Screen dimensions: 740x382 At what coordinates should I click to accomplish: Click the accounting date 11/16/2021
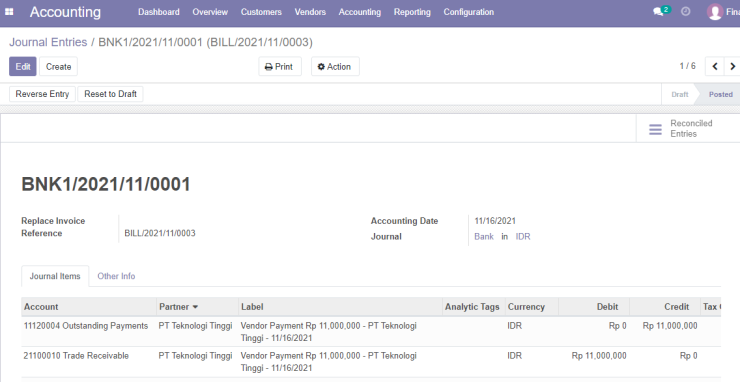495,221
